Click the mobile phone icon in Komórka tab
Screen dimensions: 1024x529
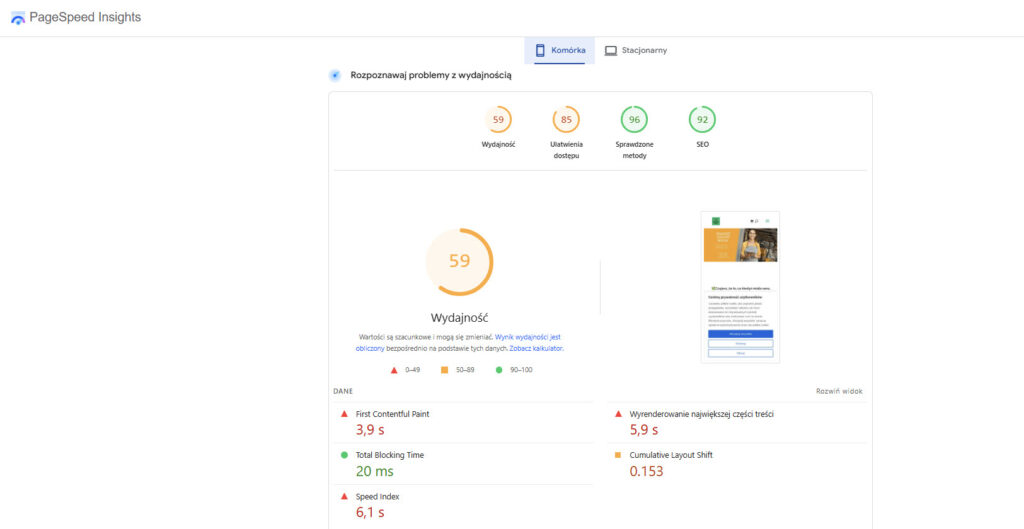(x=540, y=50)
